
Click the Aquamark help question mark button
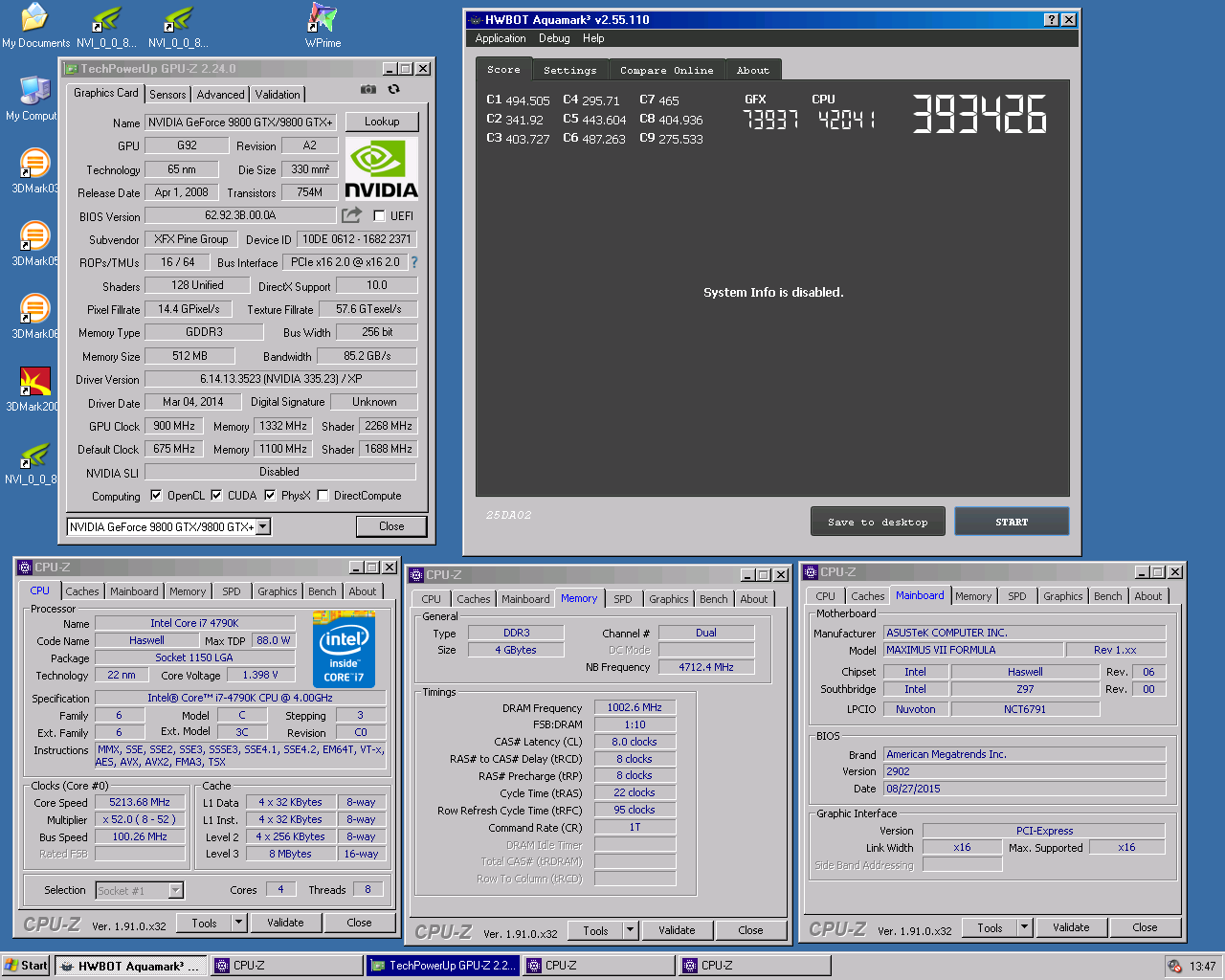click(x=1052, y=19)
